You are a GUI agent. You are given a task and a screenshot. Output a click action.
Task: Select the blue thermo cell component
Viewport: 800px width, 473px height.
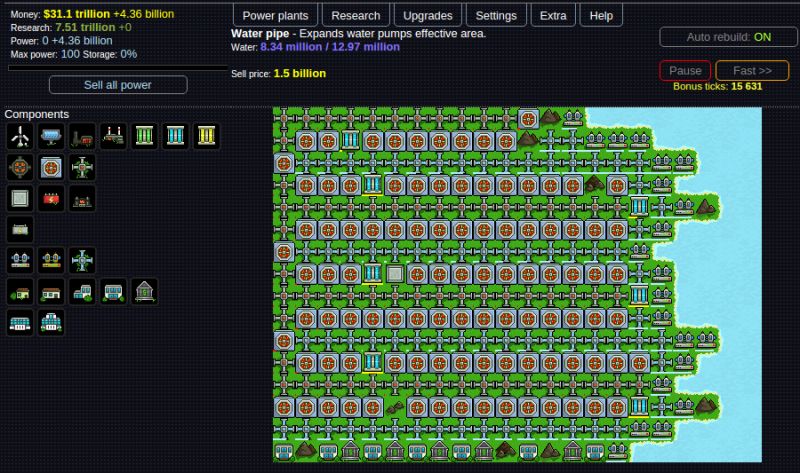[176, 136]
